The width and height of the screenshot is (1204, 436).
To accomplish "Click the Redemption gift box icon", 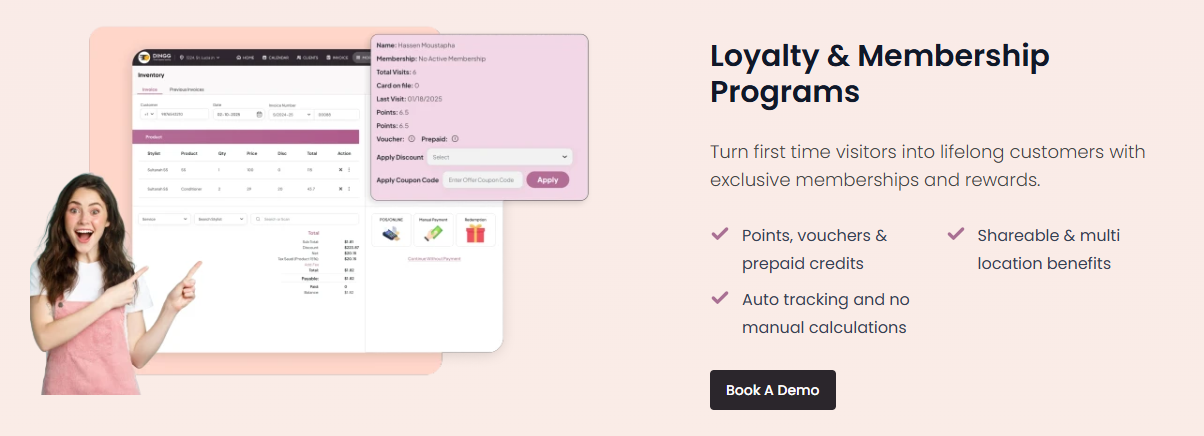I will (x=475, y=234).
